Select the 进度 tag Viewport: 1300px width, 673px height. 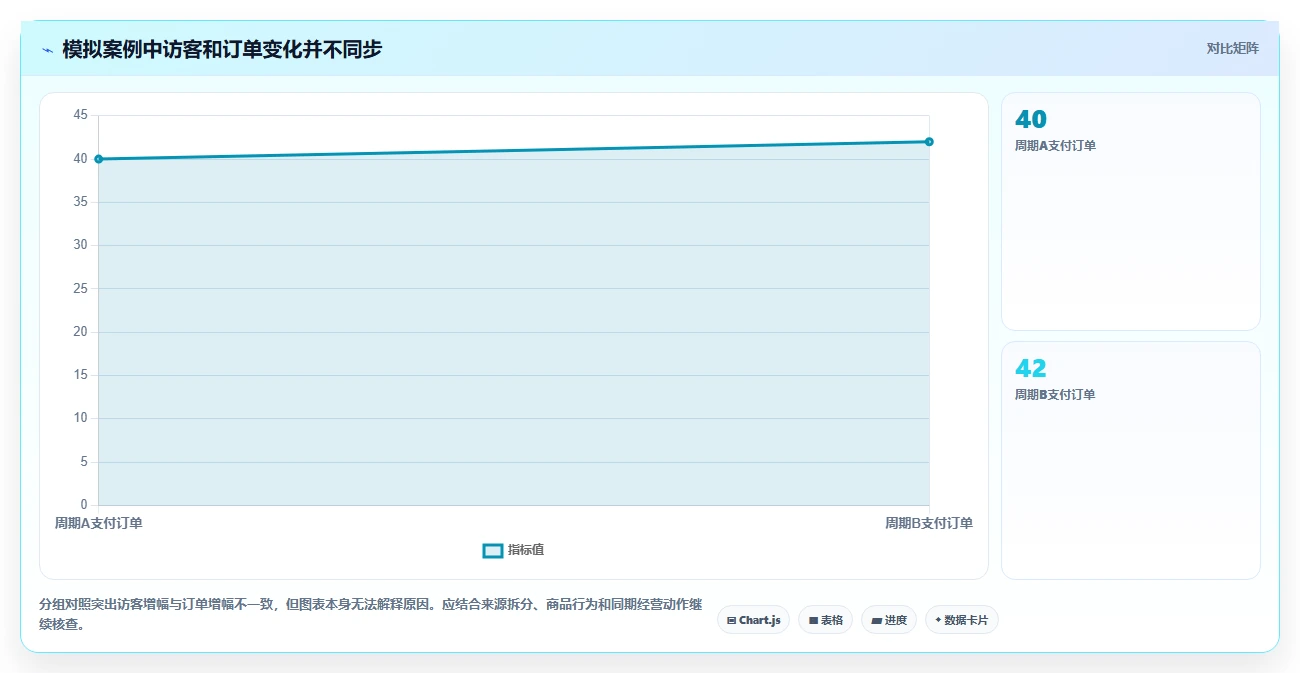coord(889,620)
